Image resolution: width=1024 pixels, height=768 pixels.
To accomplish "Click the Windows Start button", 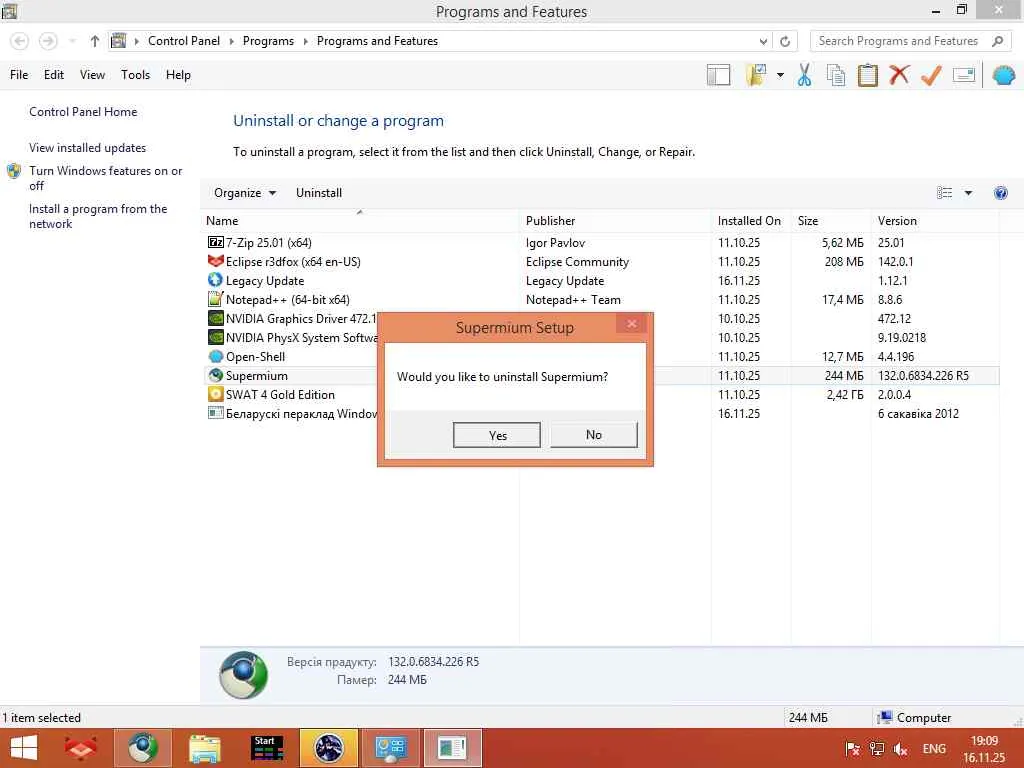I will click(x=24, y=748).
